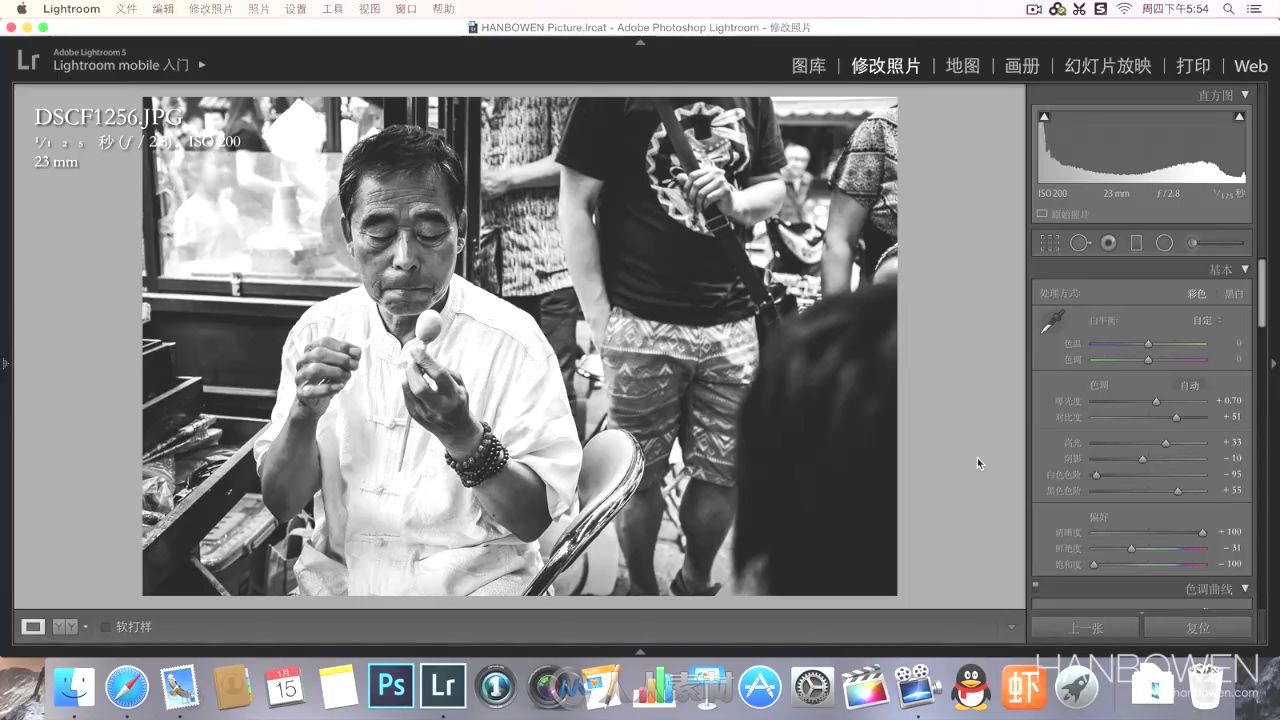Viewport: 1280px width, 720px height.
Task: Open the 编辑 menu
Action: [163, 9]
